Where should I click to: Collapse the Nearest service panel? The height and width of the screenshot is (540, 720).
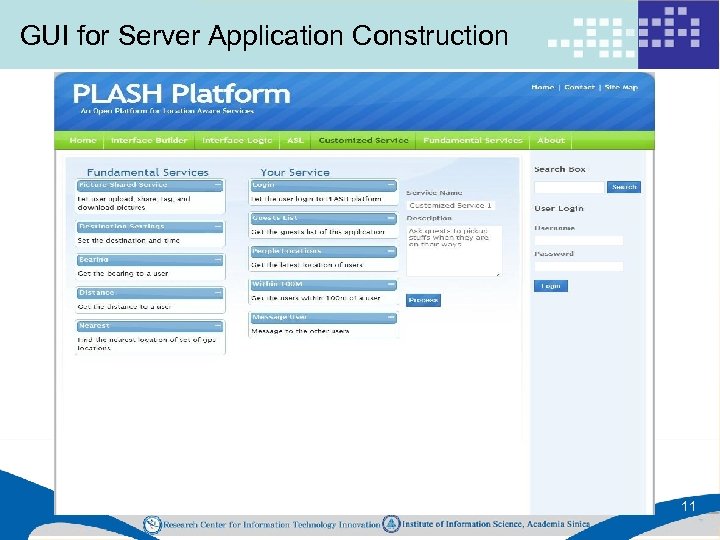pos(218,326)
